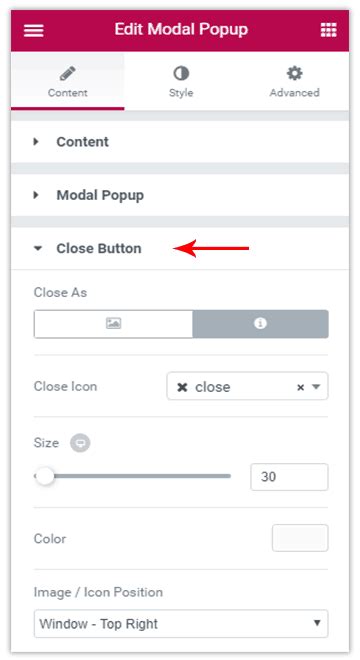Click the Size value input field
360x660 pixels.
[289, 477]
